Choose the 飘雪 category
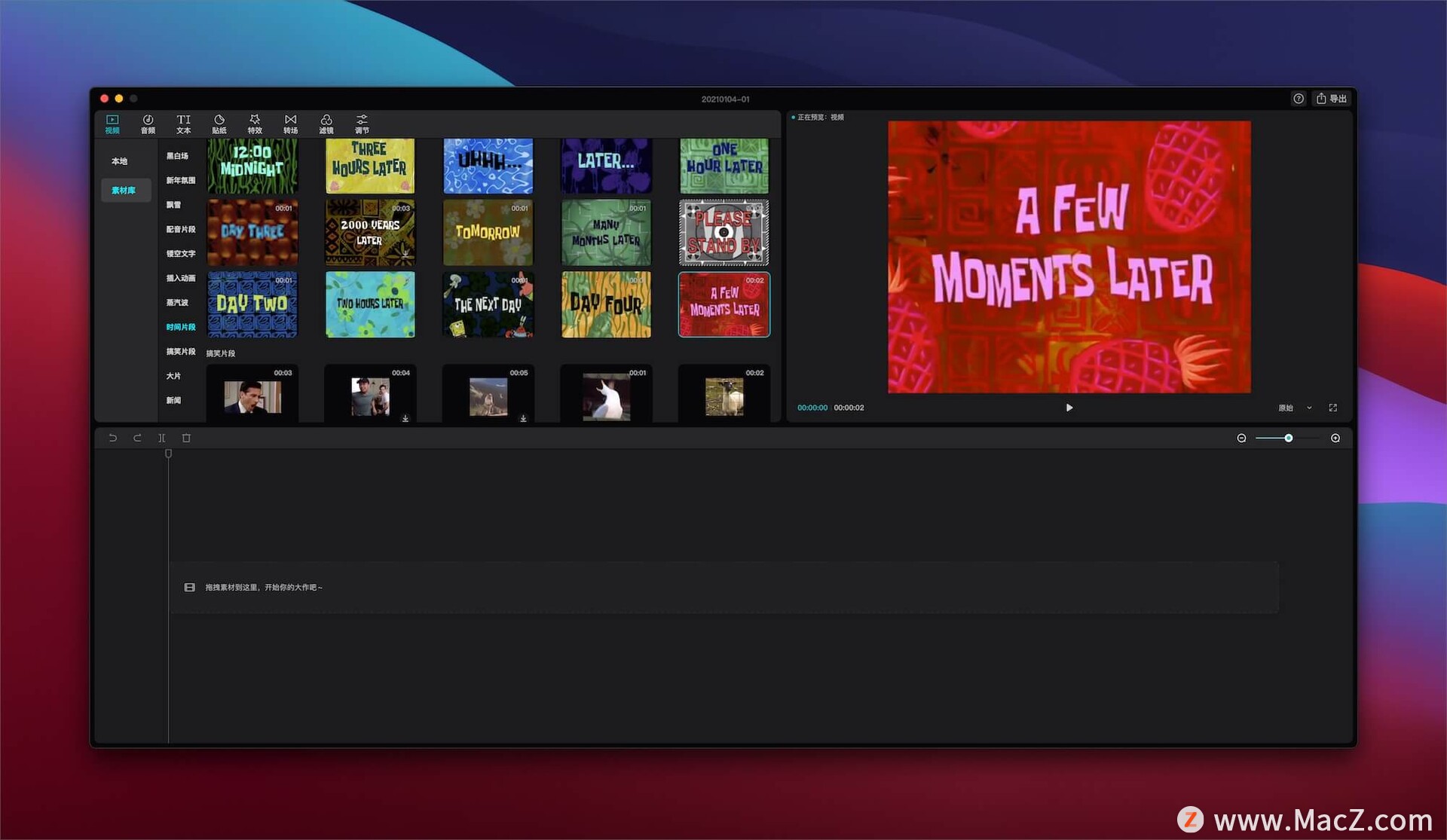Screen dimensions: 1447x840 pyautogui.click(x=173, y=205)
